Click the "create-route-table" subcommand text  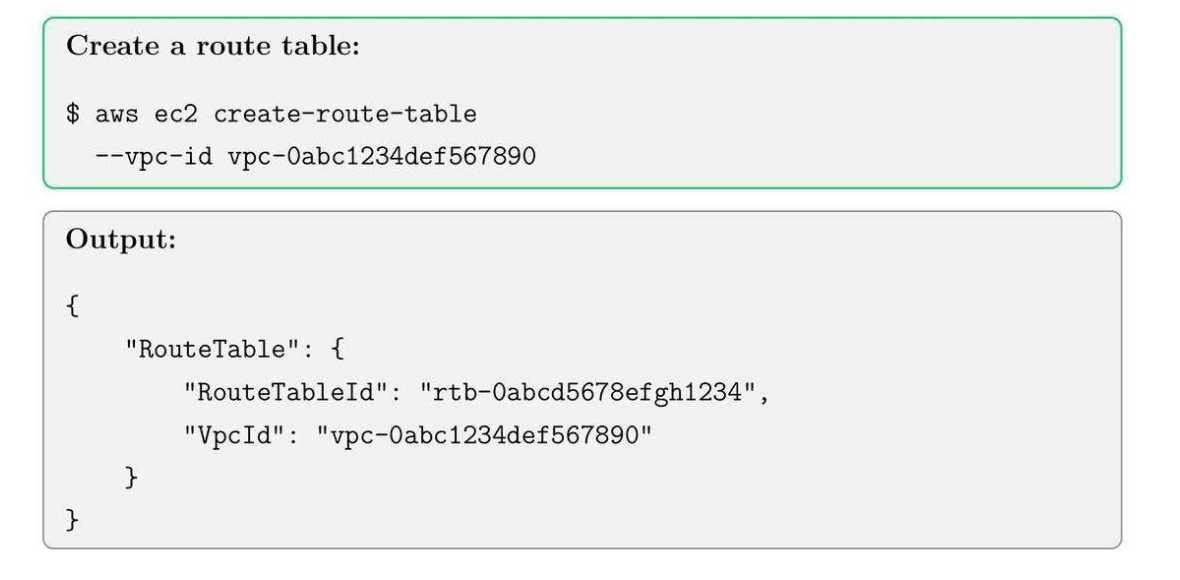tap(345, 114)
